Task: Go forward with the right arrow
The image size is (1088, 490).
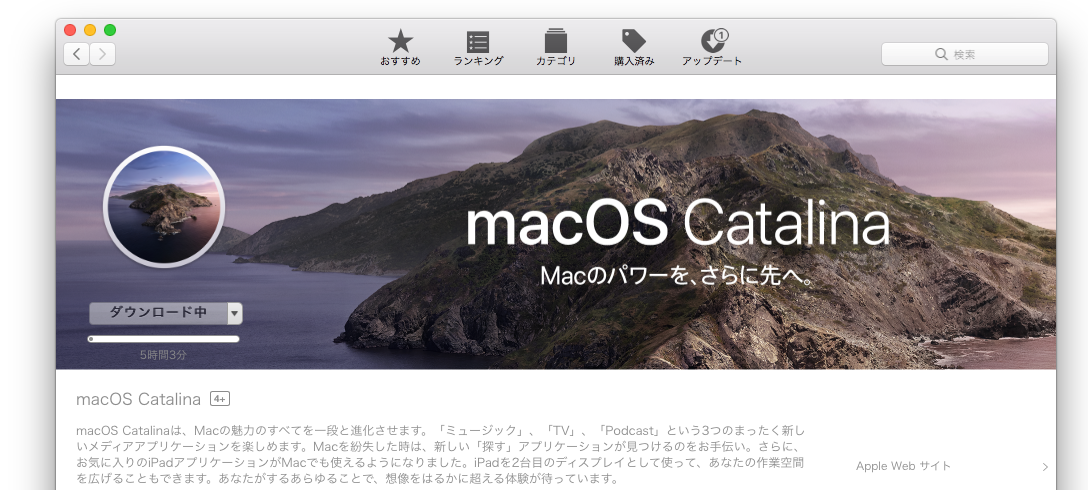Action: pos(102,54)
